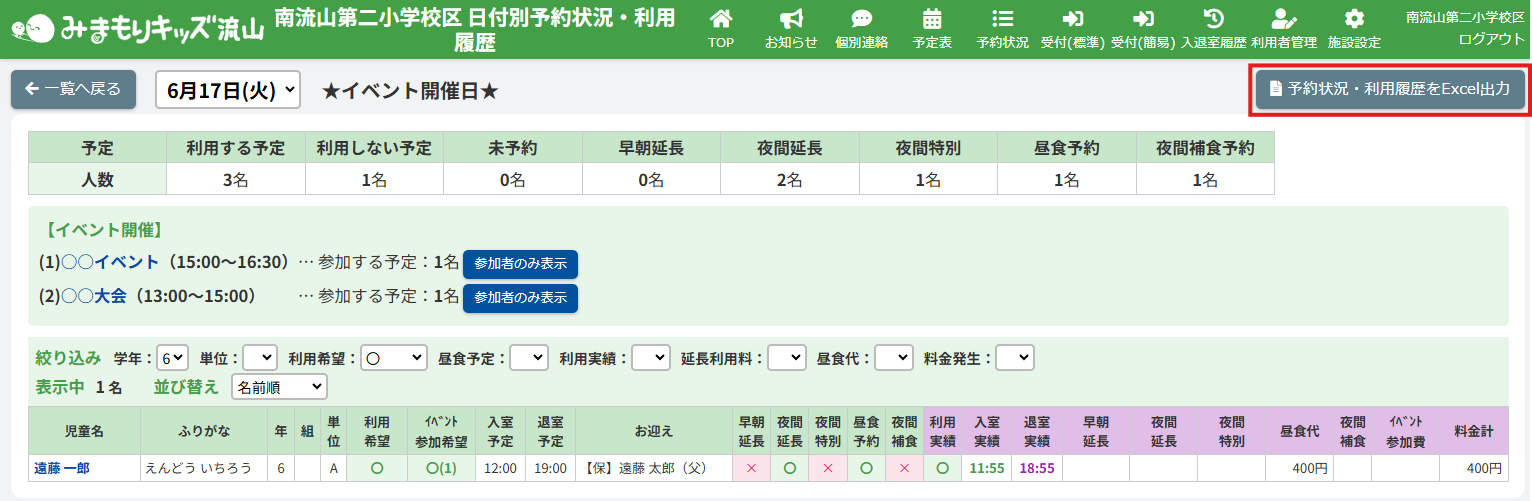Show participants only for ○○イベント

pos(520,264)
